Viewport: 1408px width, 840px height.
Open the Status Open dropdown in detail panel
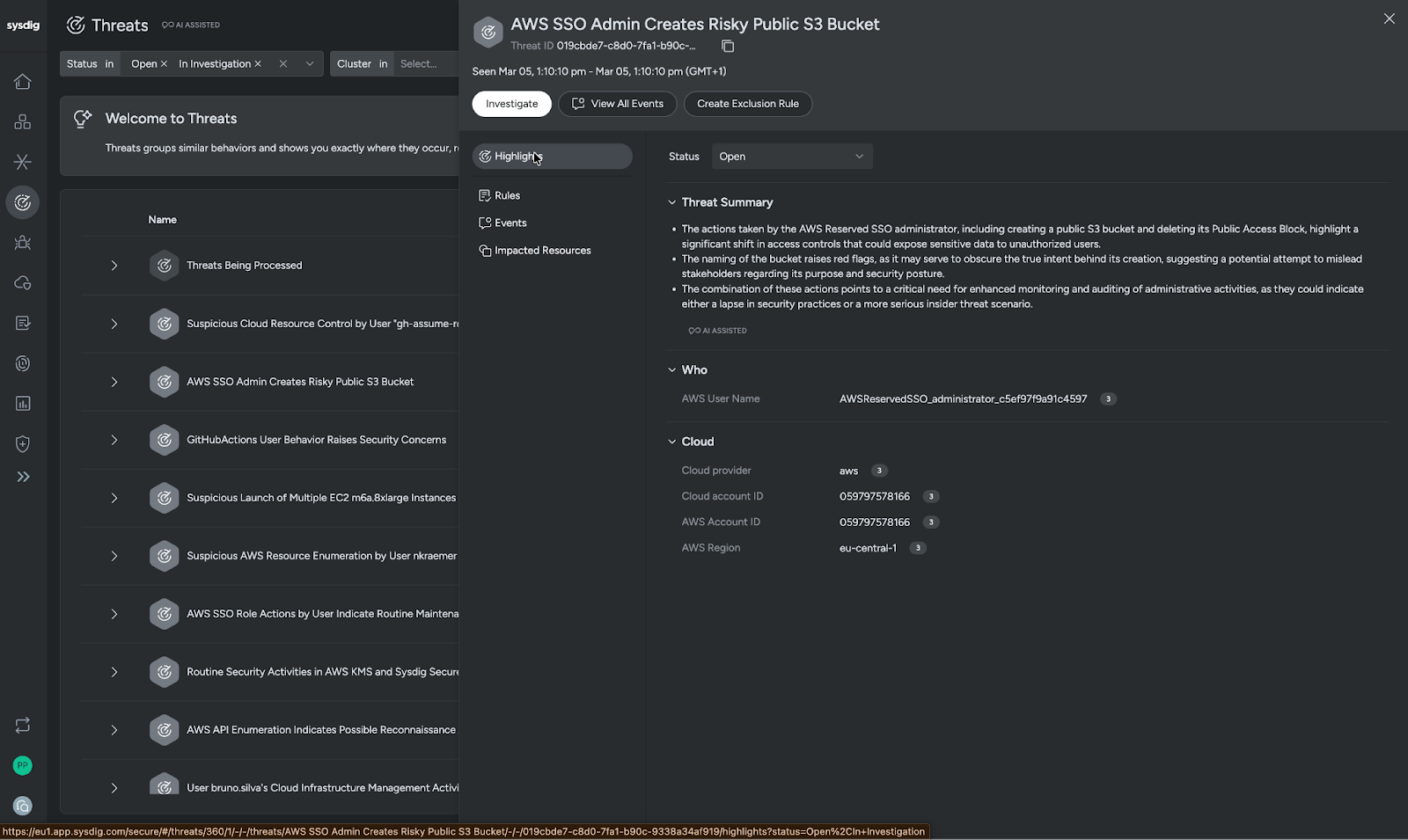click(792, 157)
